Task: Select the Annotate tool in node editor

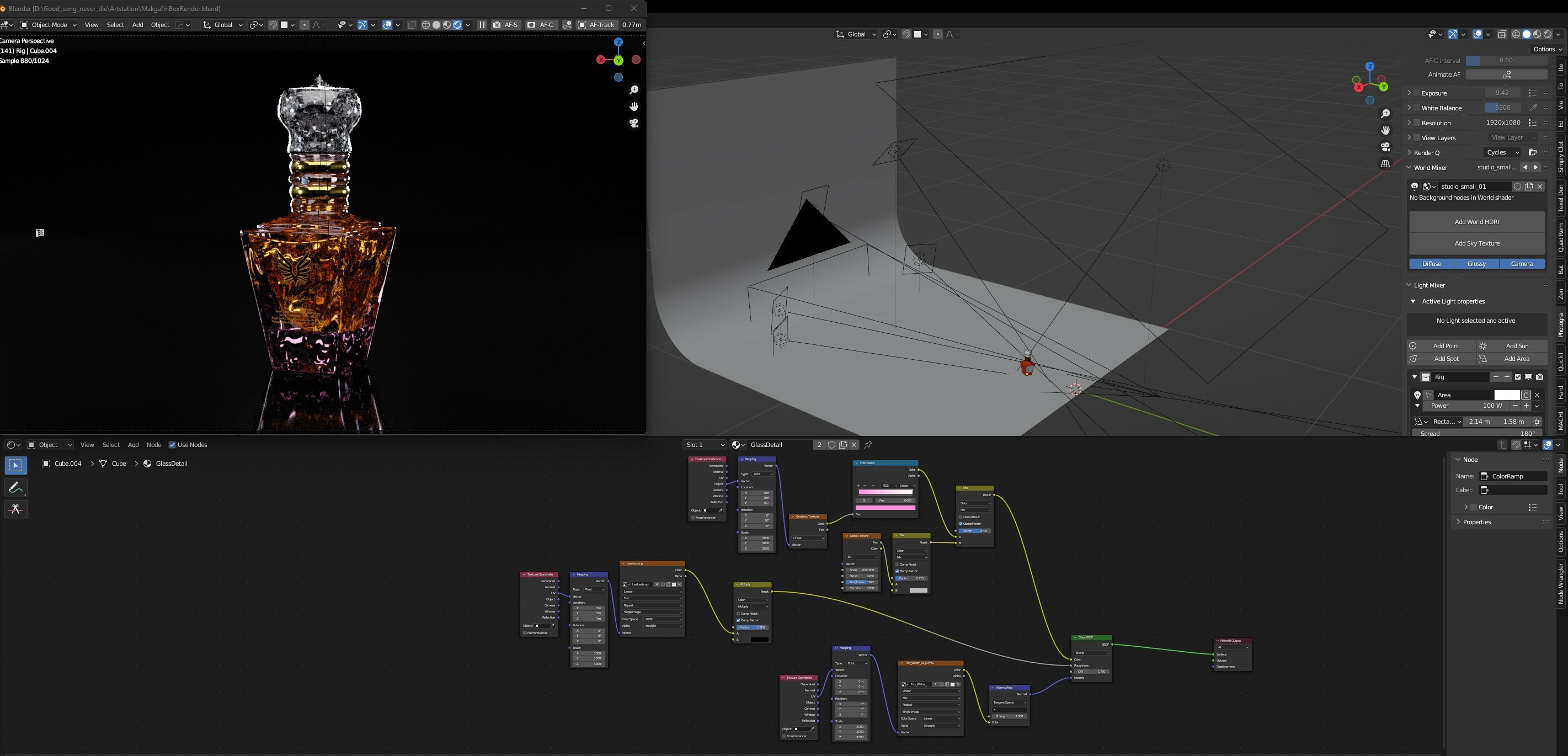Action: click(x=16, y=487)
